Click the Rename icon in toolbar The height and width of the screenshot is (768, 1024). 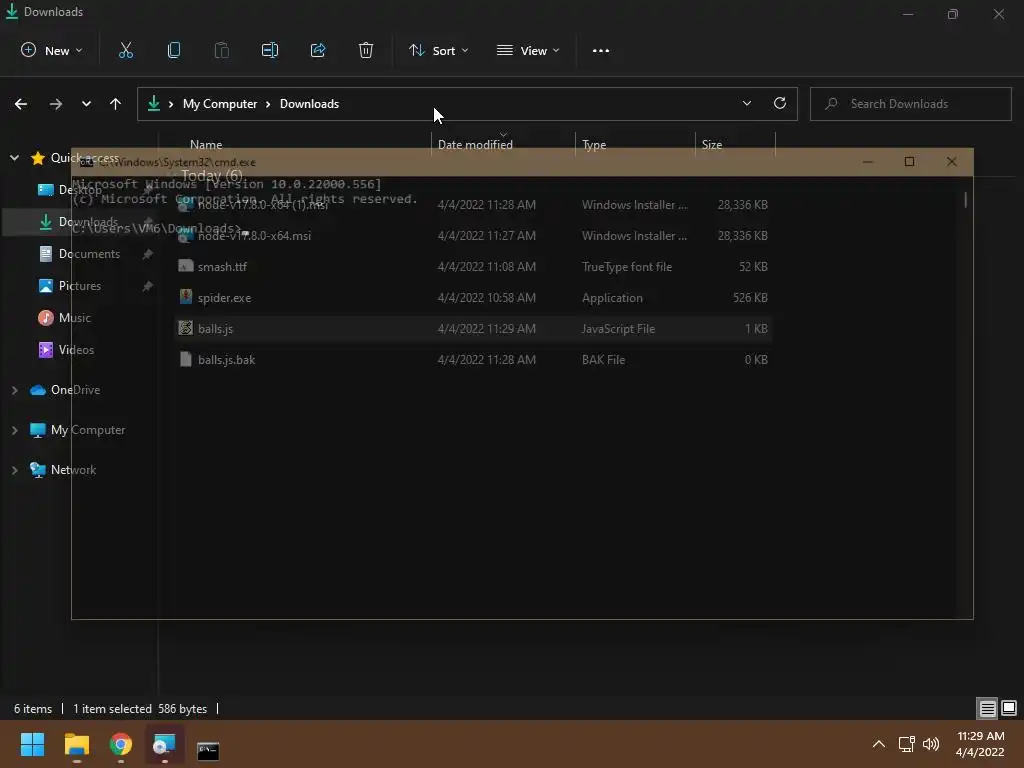(270, 50)
